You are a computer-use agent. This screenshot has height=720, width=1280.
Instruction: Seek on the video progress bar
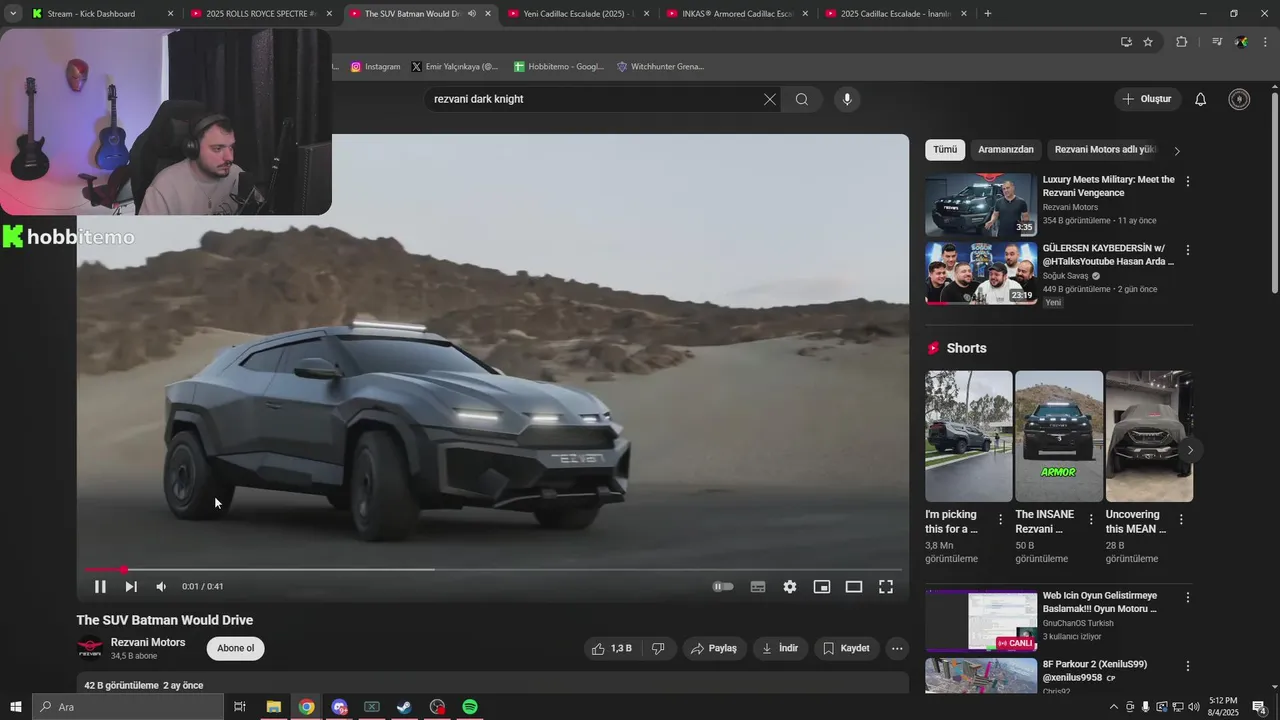pos(493,569)
